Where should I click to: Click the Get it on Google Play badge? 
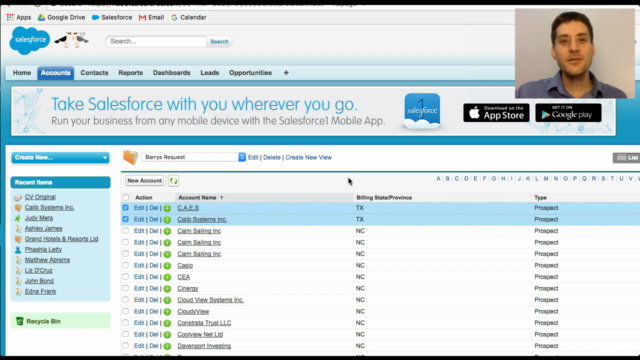568,113
